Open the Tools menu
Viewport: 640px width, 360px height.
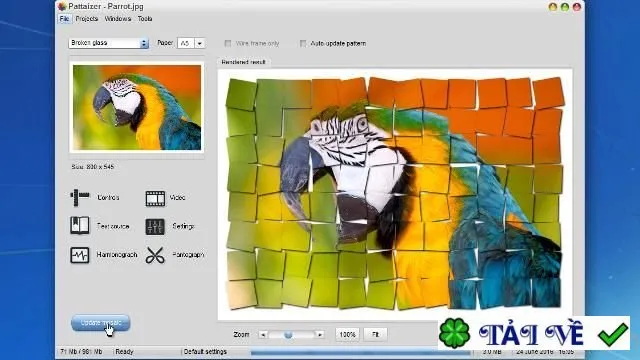pos(145,19)
